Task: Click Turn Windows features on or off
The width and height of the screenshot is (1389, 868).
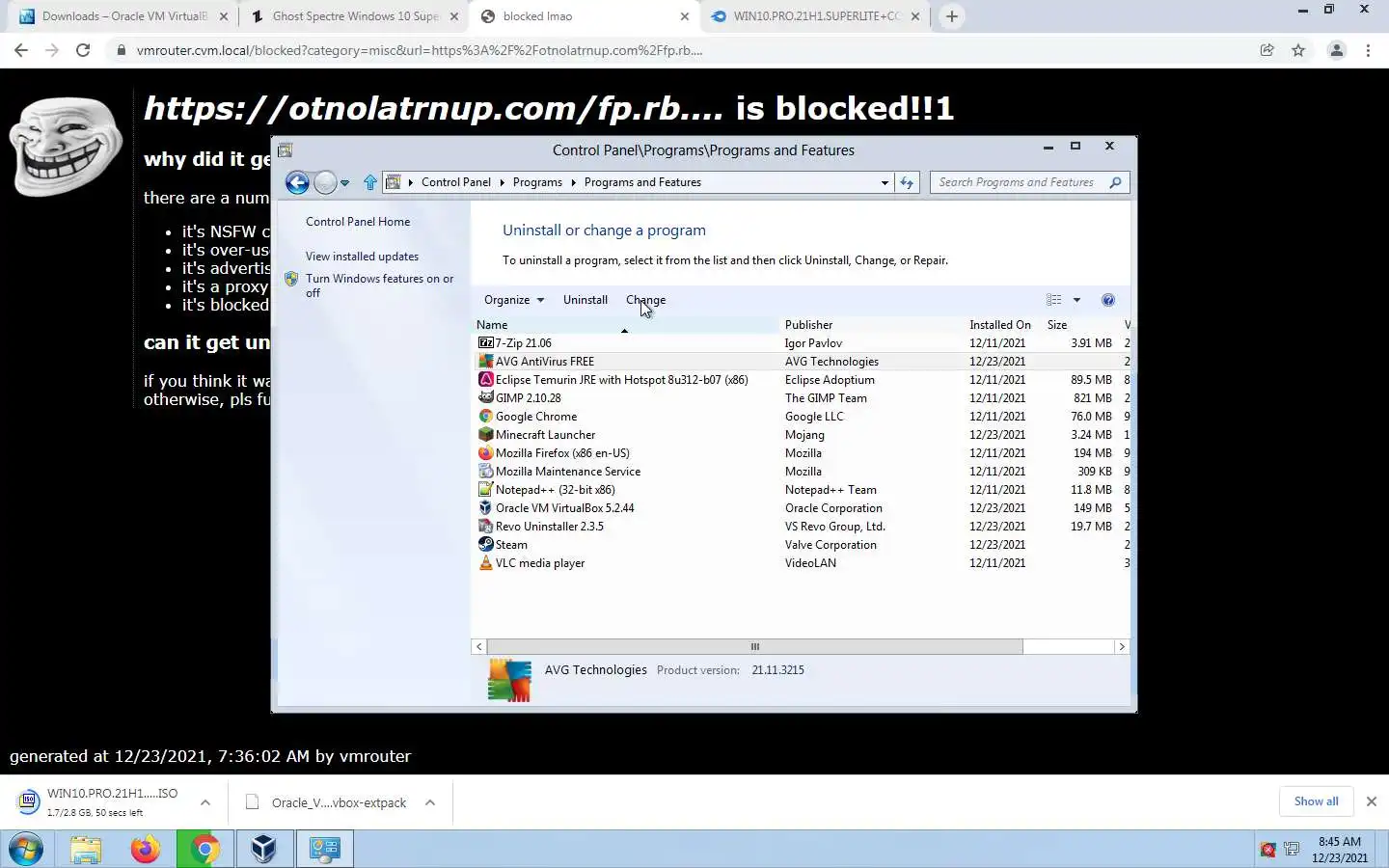Action: (379, 285)
